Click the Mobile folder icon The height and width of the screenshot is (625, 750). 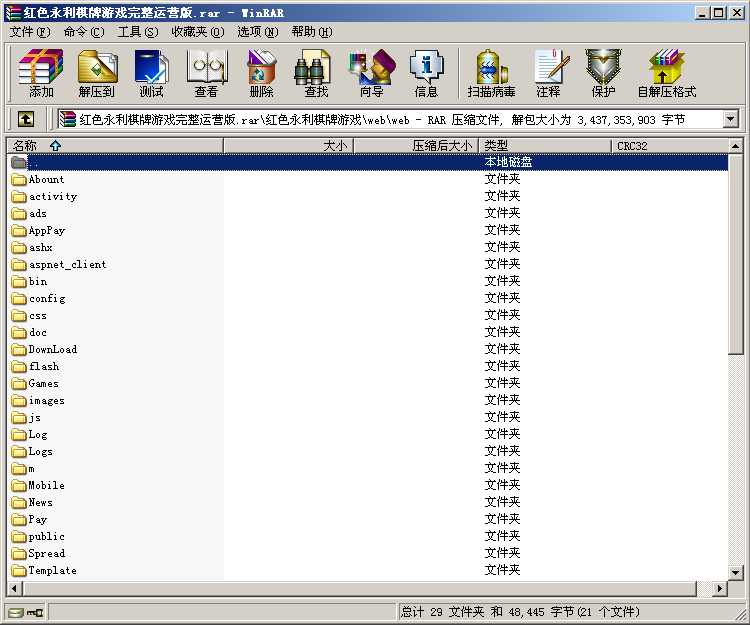point(19,485)
